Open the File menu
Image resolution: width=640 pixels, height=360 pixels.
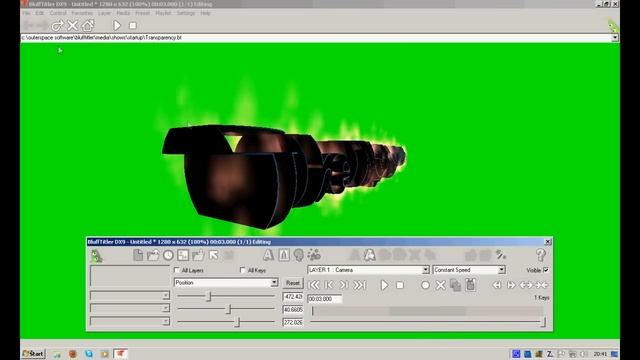(27, 13)
